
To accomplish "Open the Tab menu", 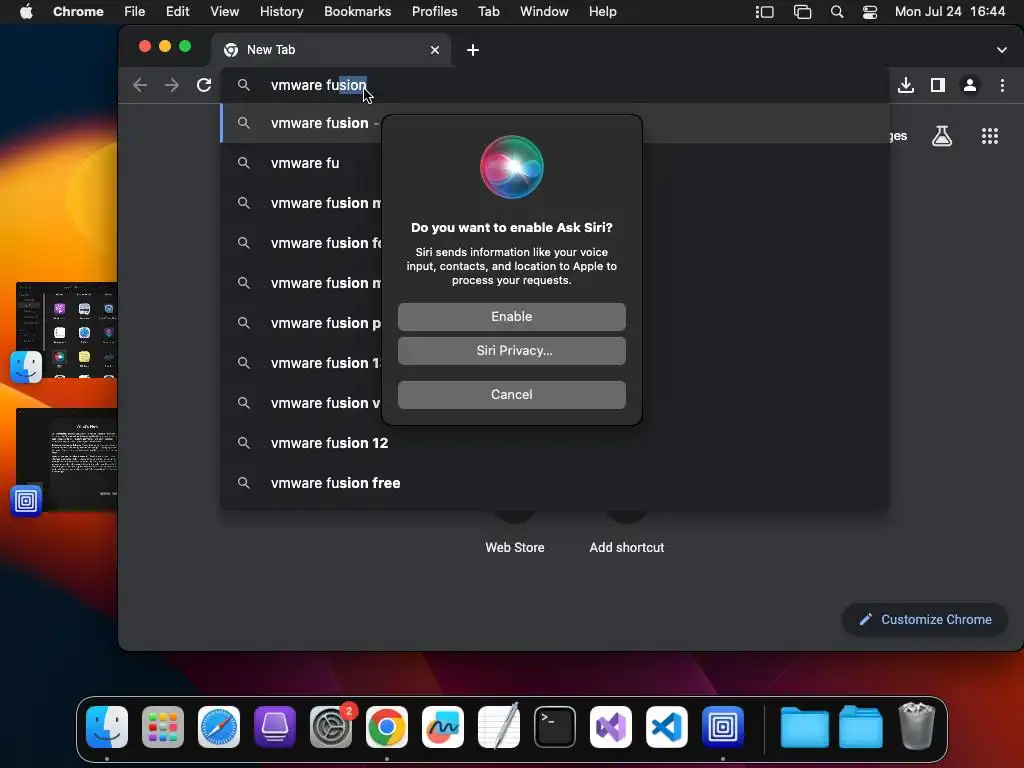I will [488, 12].
